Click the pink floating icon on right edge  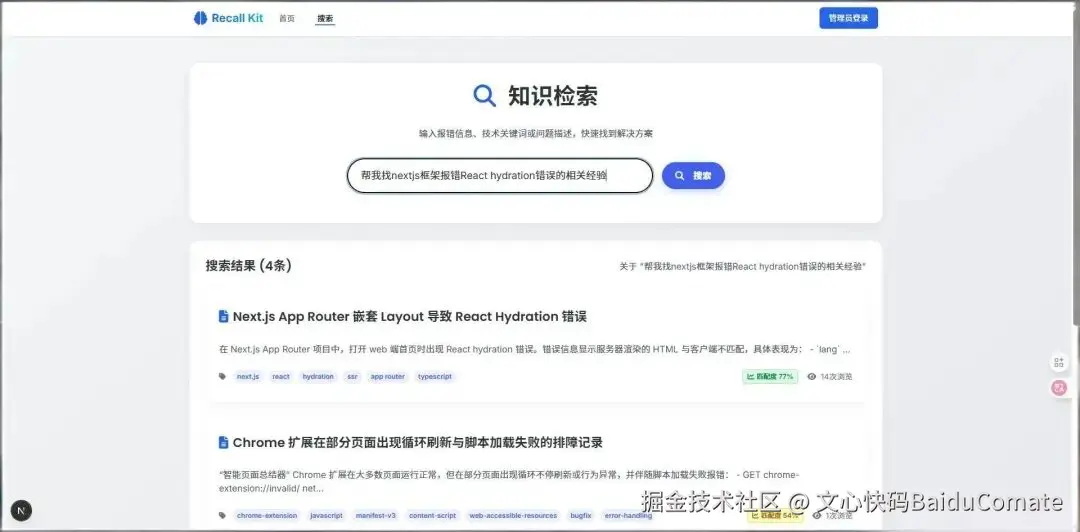pyautogui.click(x=1059, y=387)
